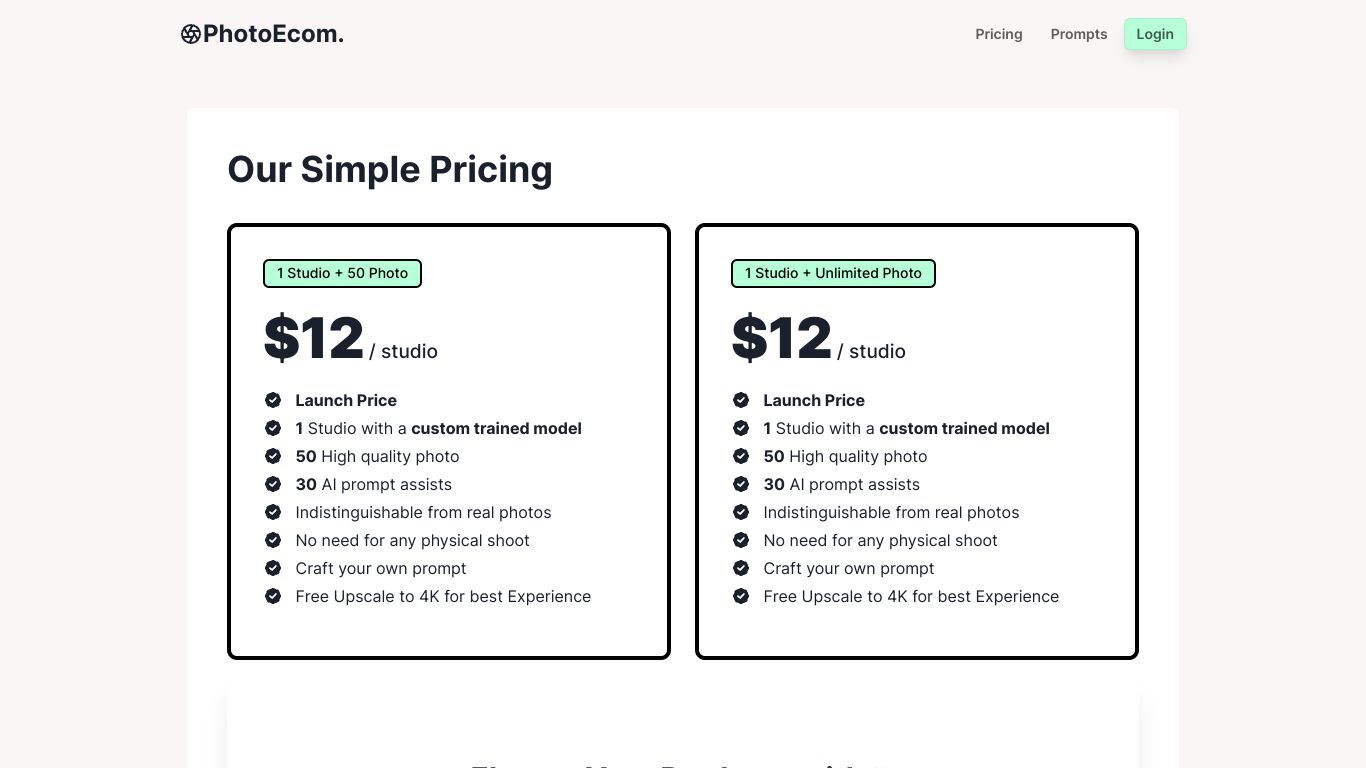Viewport: 1366px width, 768px height.
Task: Click the Our Simple Pricing heading
Action: (390, 169)
